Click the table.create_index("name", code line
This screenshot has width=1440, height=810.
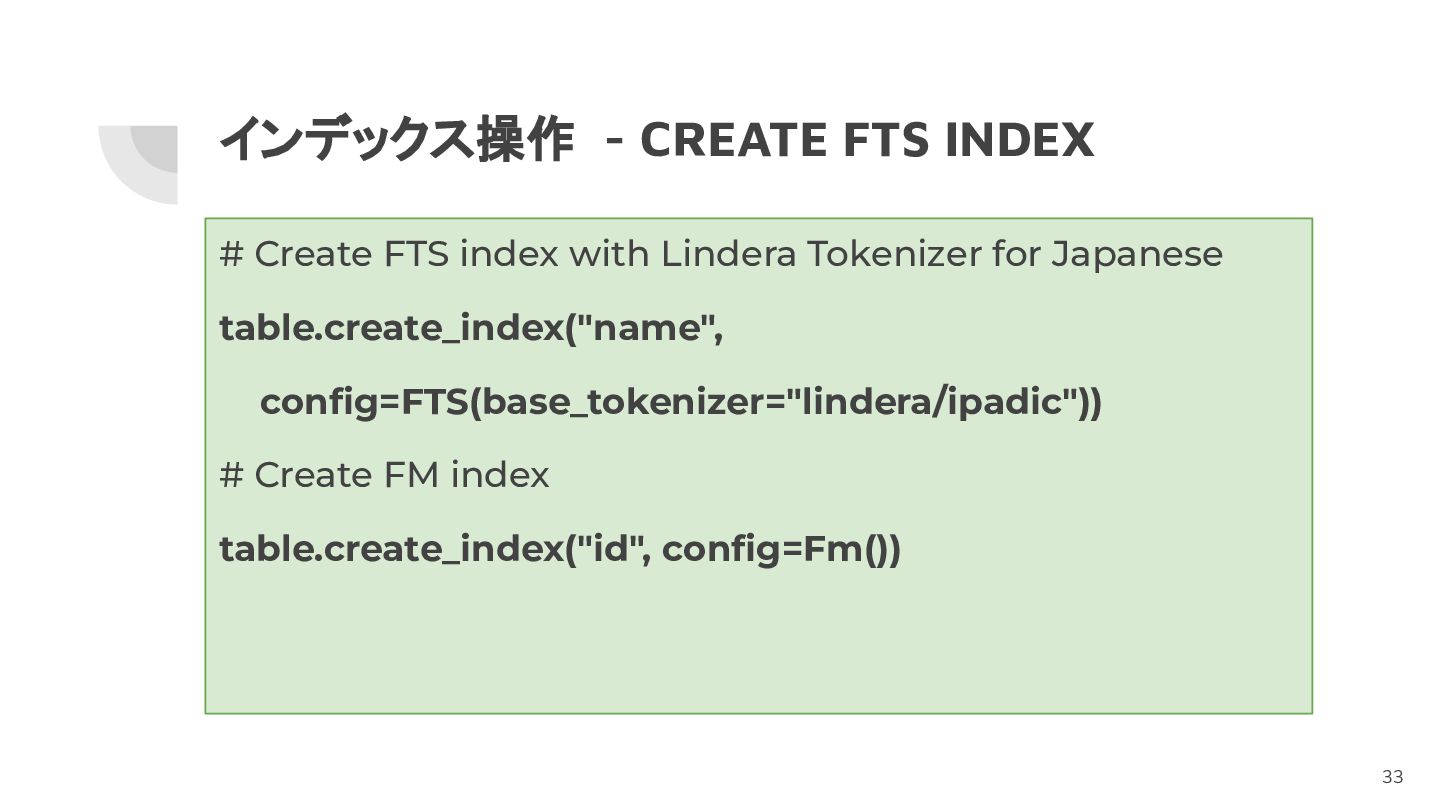click(471, 329)
